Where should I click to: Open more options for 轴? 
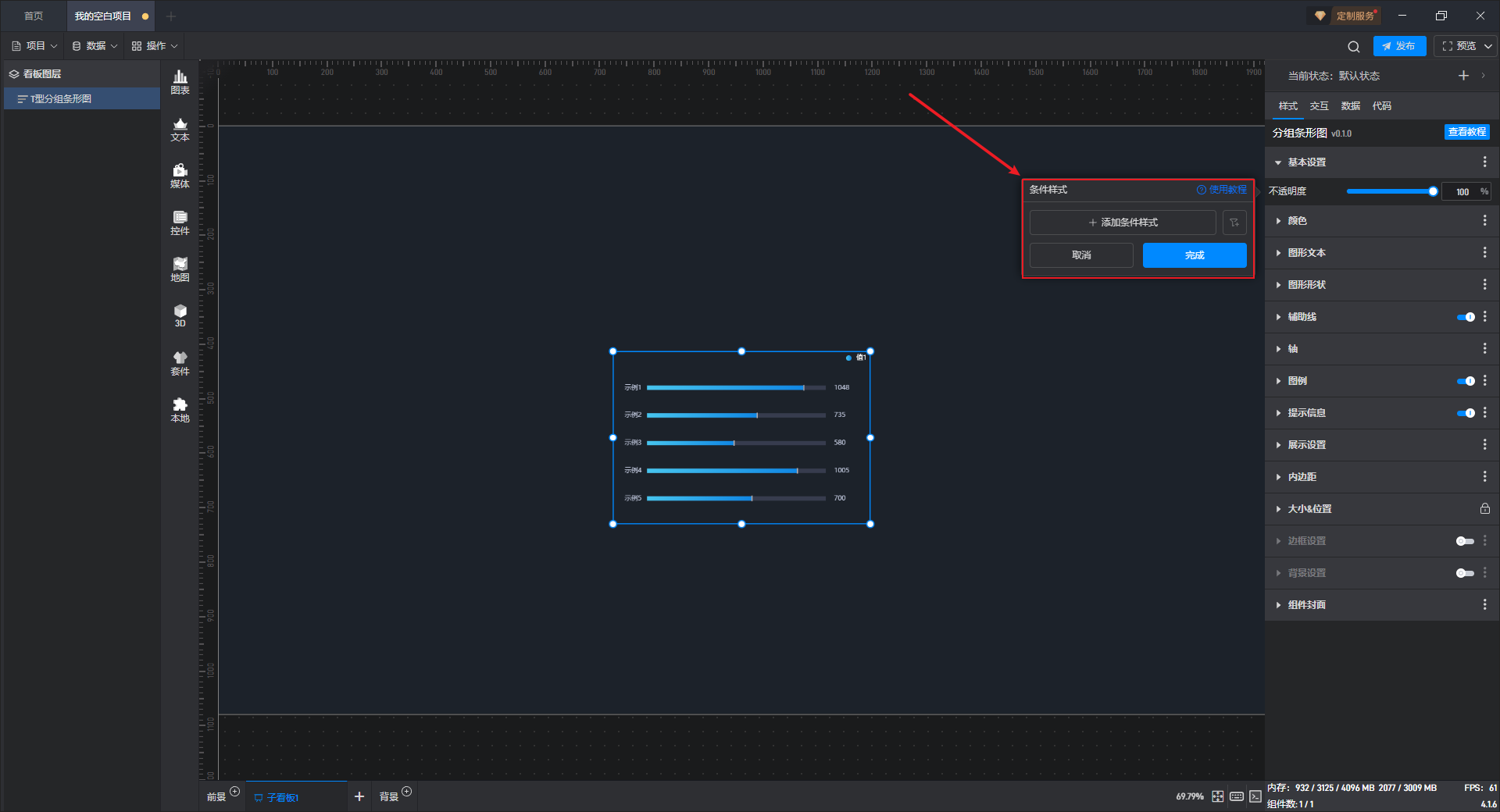tap(1485, 349)
